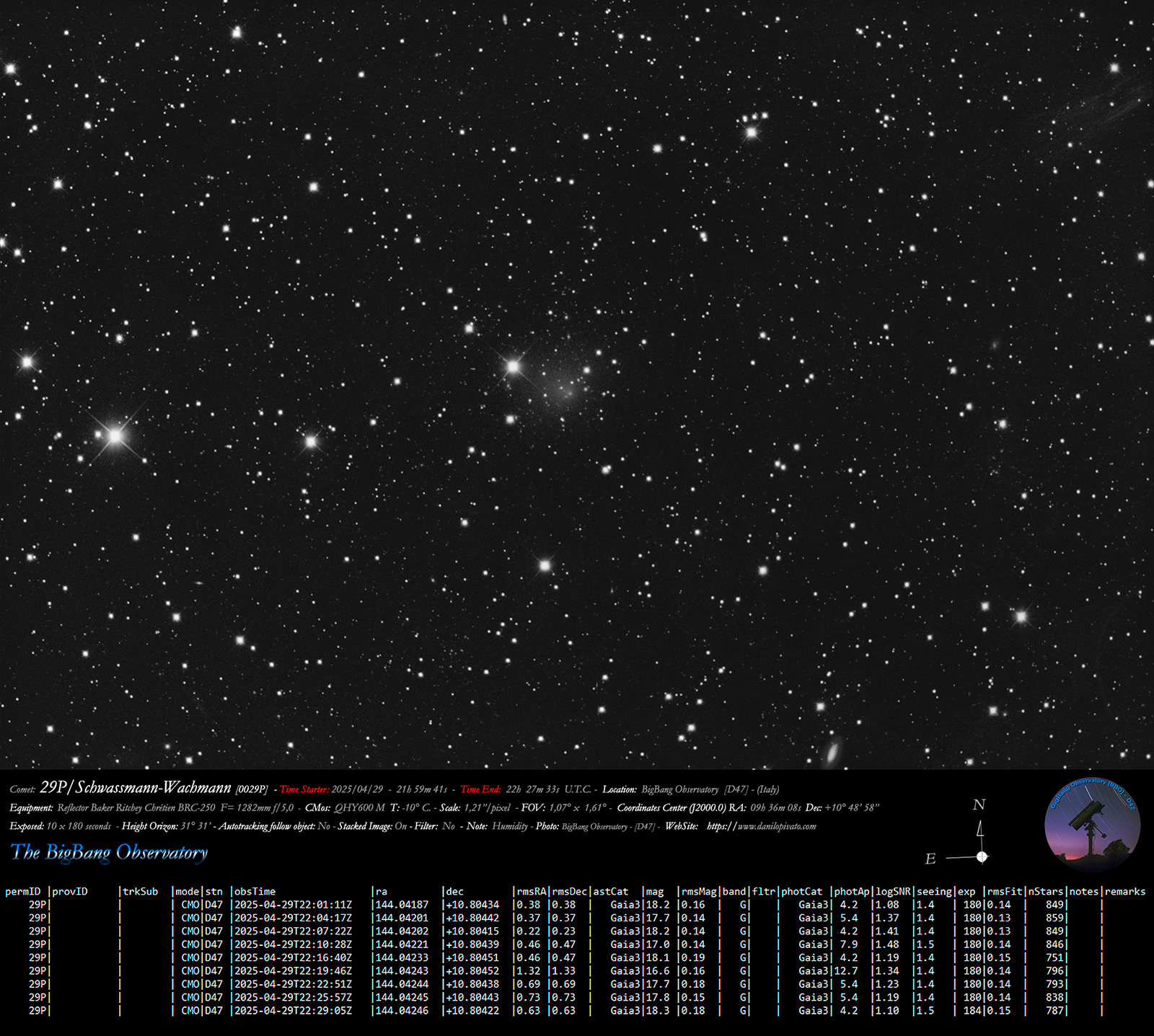Image resolution: width=1154 pixels, height=1036 pixels.
Task: Select obsTime cell '2025-04-29T22:10:28Z'
Action: coord(294,944)
